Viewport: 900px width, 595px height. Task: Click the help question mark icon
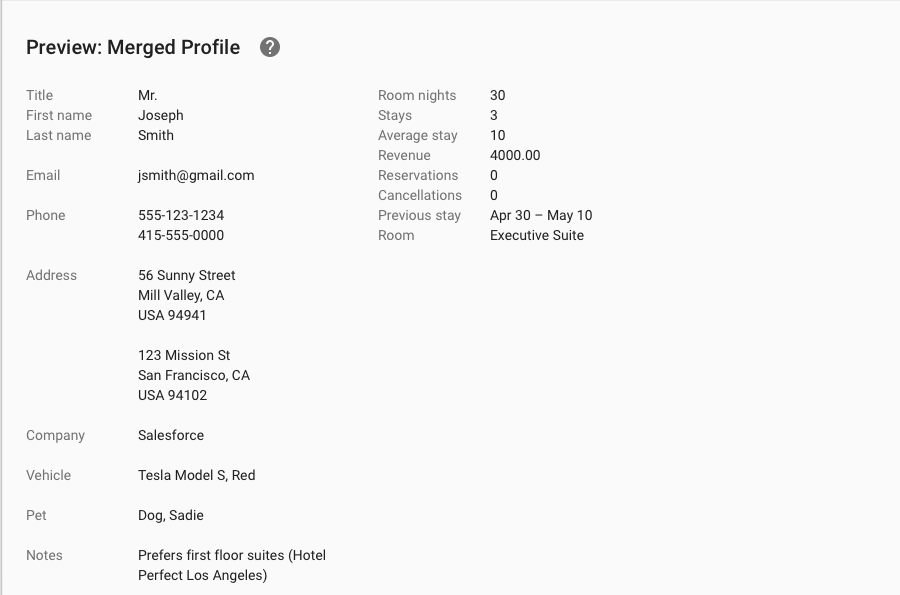coord(270,47)
